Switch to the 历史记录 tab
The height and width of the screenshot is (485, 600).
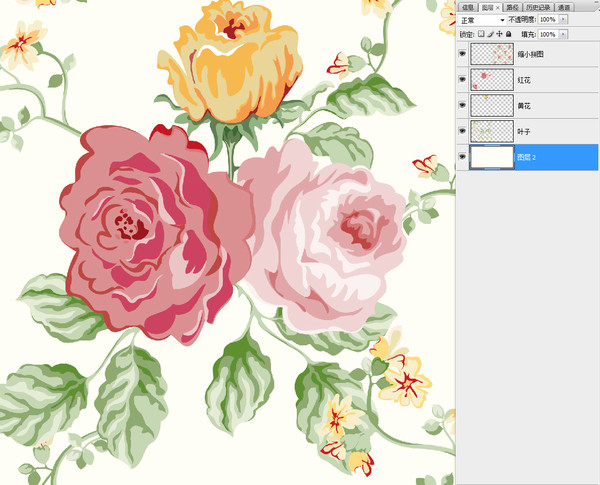click(x=538, y=7)
